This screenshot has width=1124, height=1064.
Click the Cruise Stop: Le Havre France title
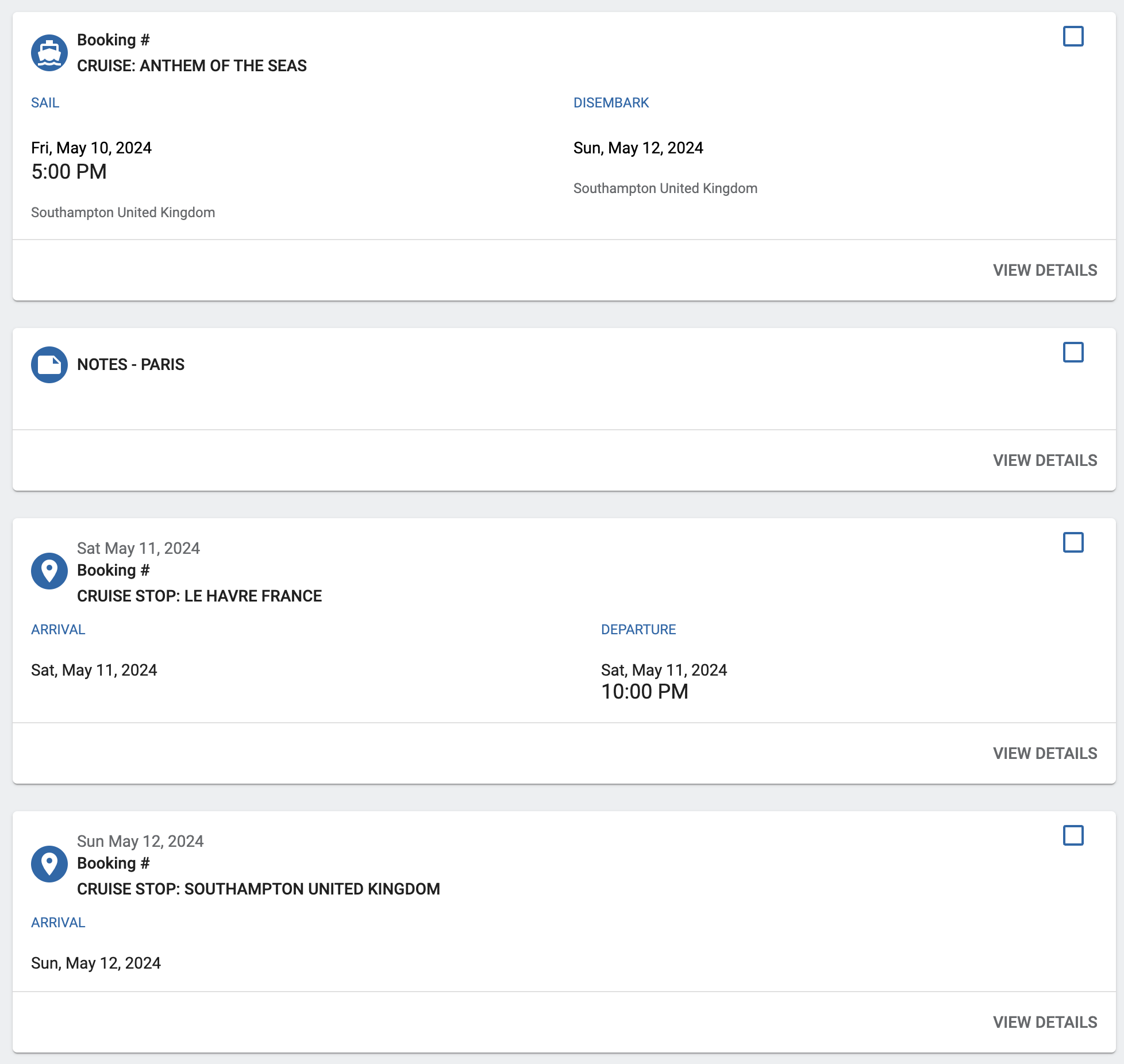coord(199,596)
